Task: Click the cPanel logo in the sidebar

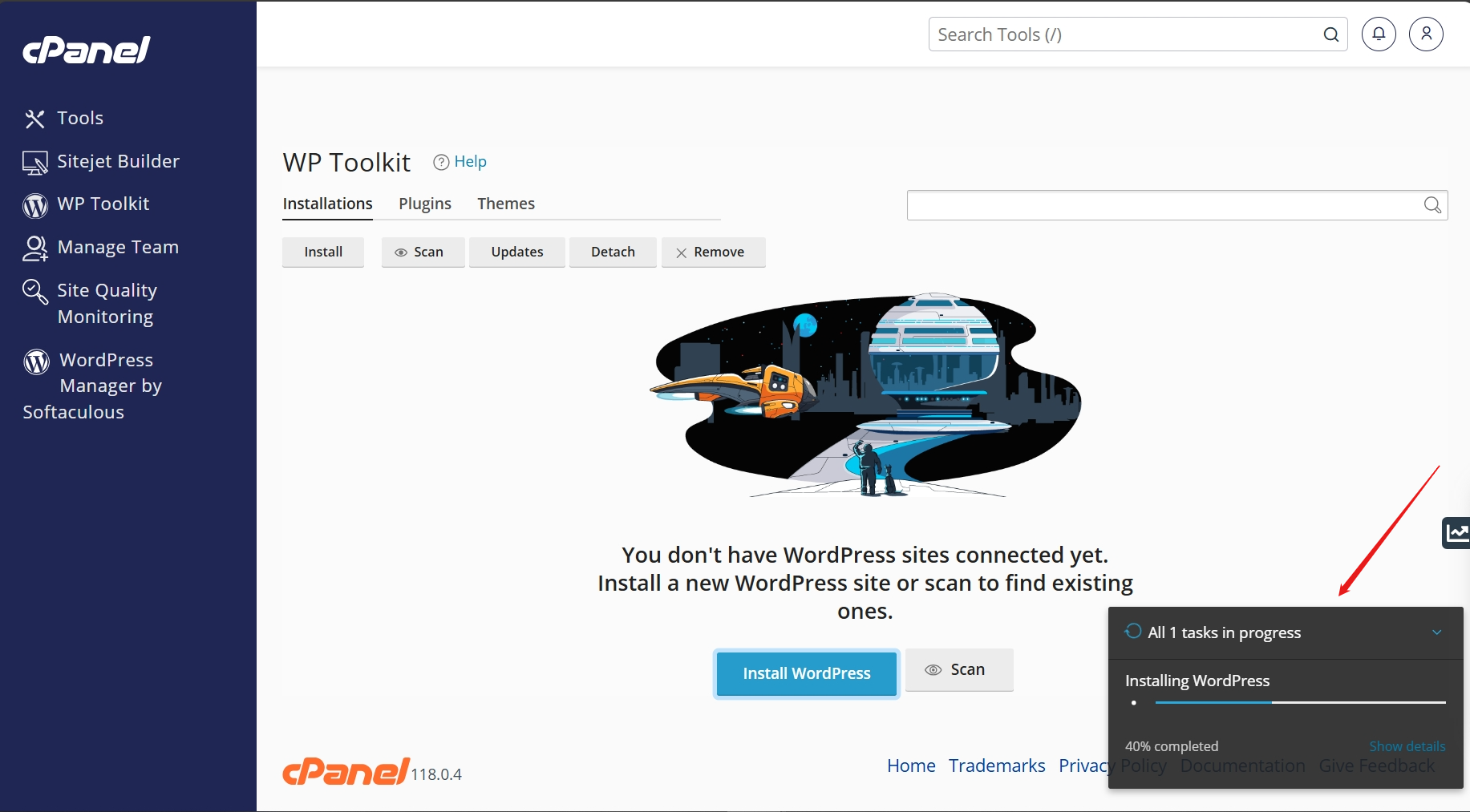Action: point(87,50)
